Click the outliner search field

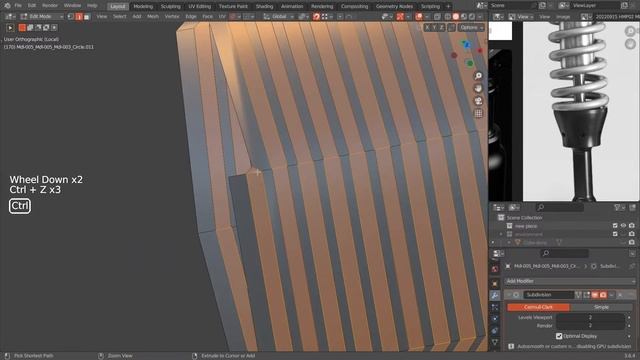pos(560,208)
